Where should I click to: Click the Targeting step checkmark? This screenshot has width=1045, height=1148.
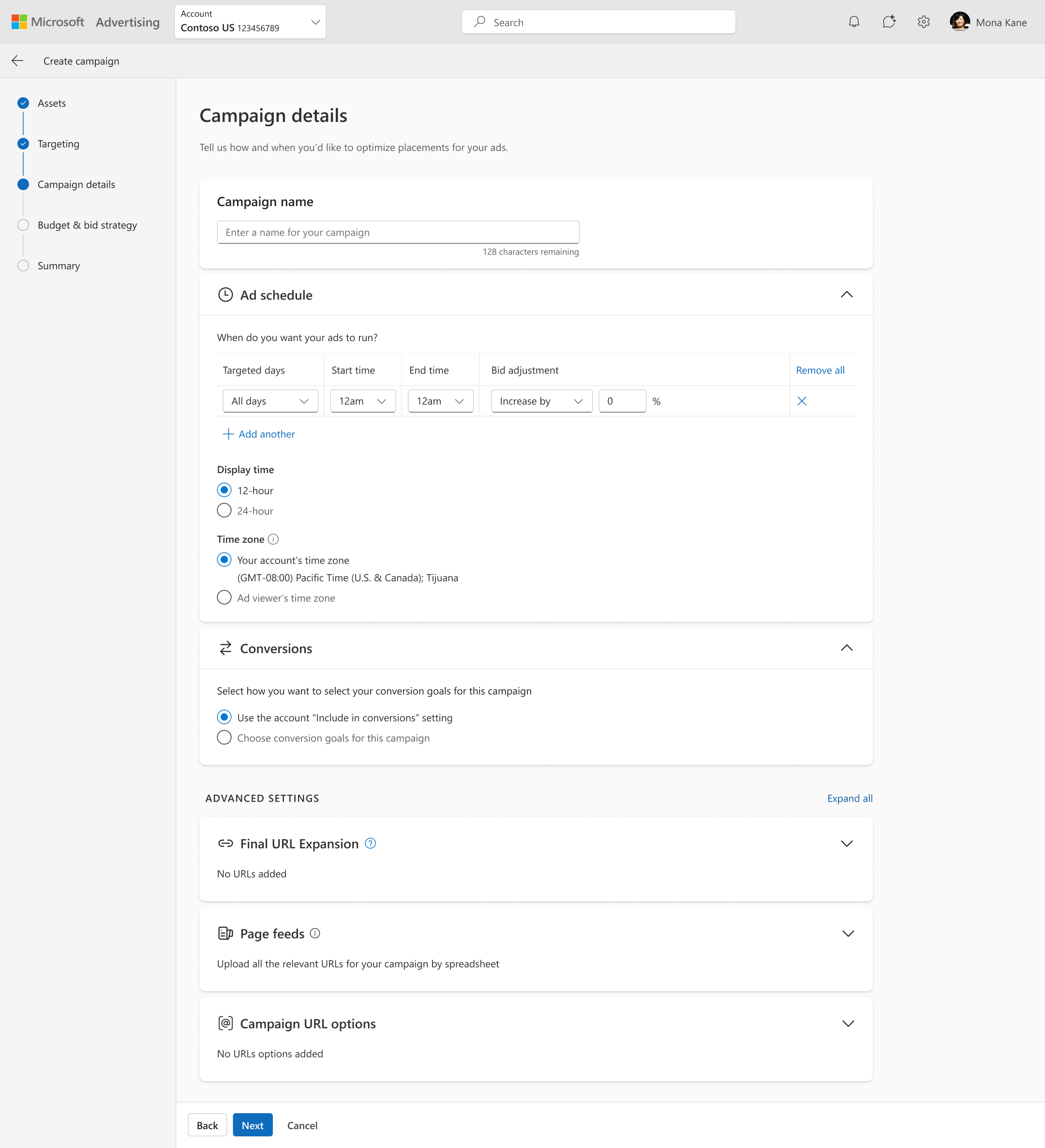click(23, 144)
